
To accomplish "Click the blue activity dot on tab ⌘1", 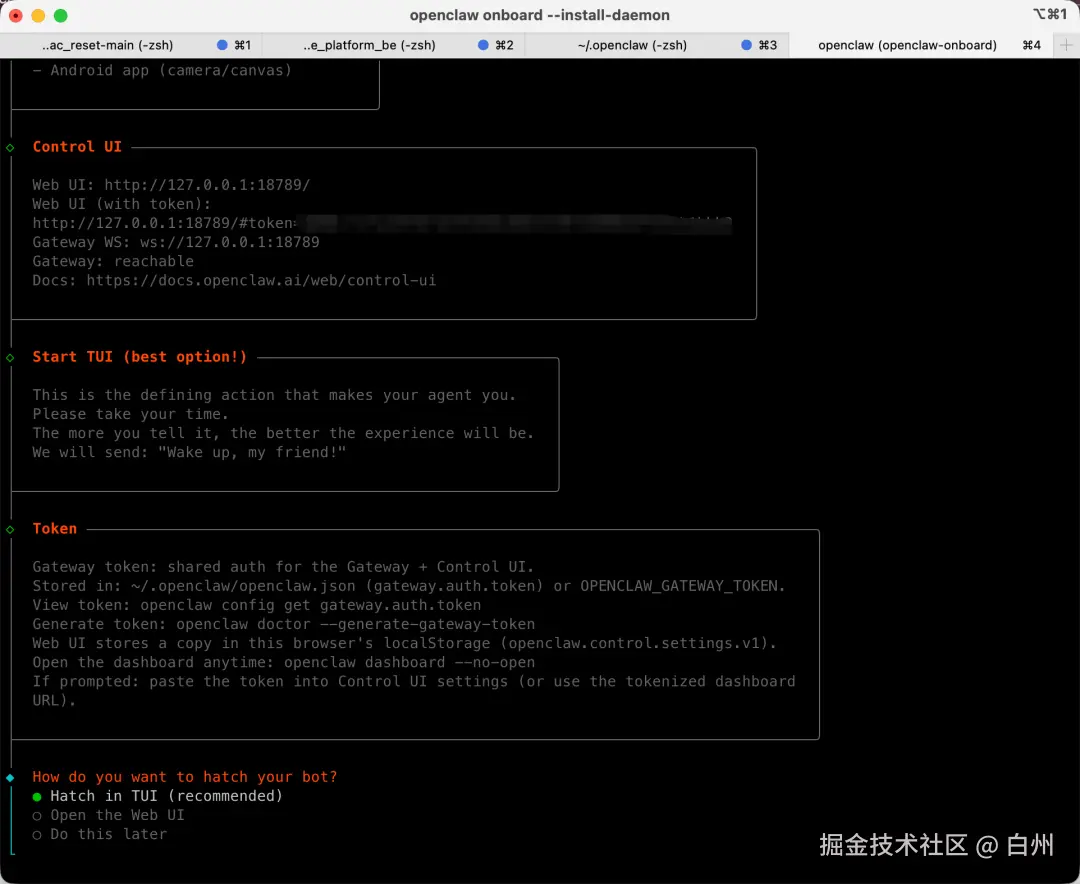I will pos(222,45).
